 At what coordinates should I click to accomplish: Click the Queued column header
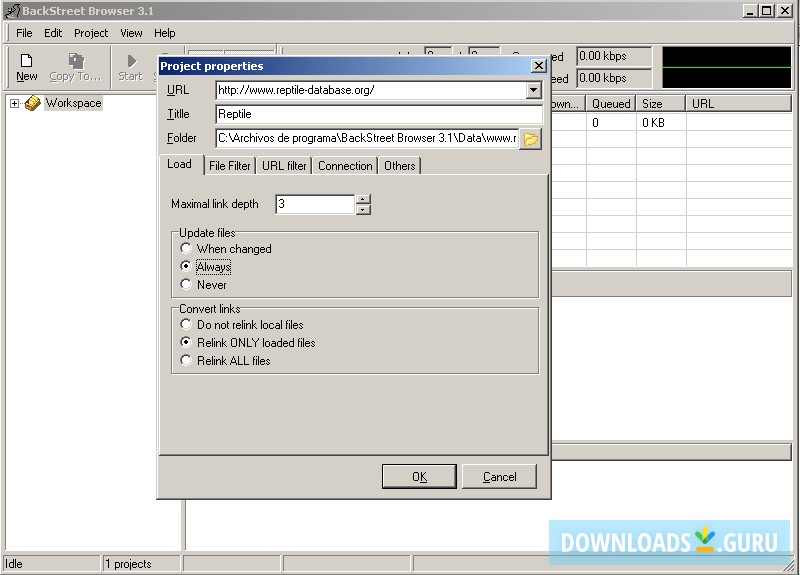coord(611,104)
